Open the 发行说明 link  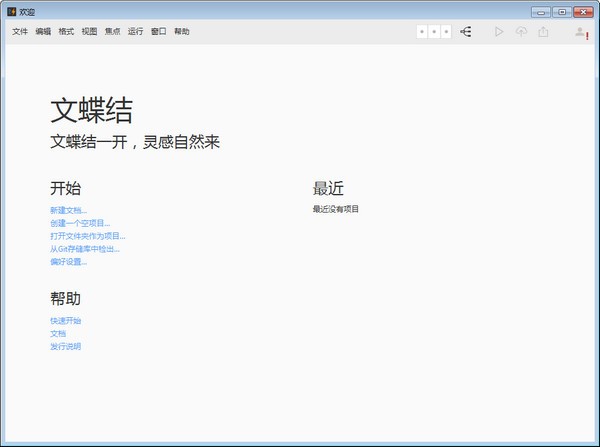point(65,346)
